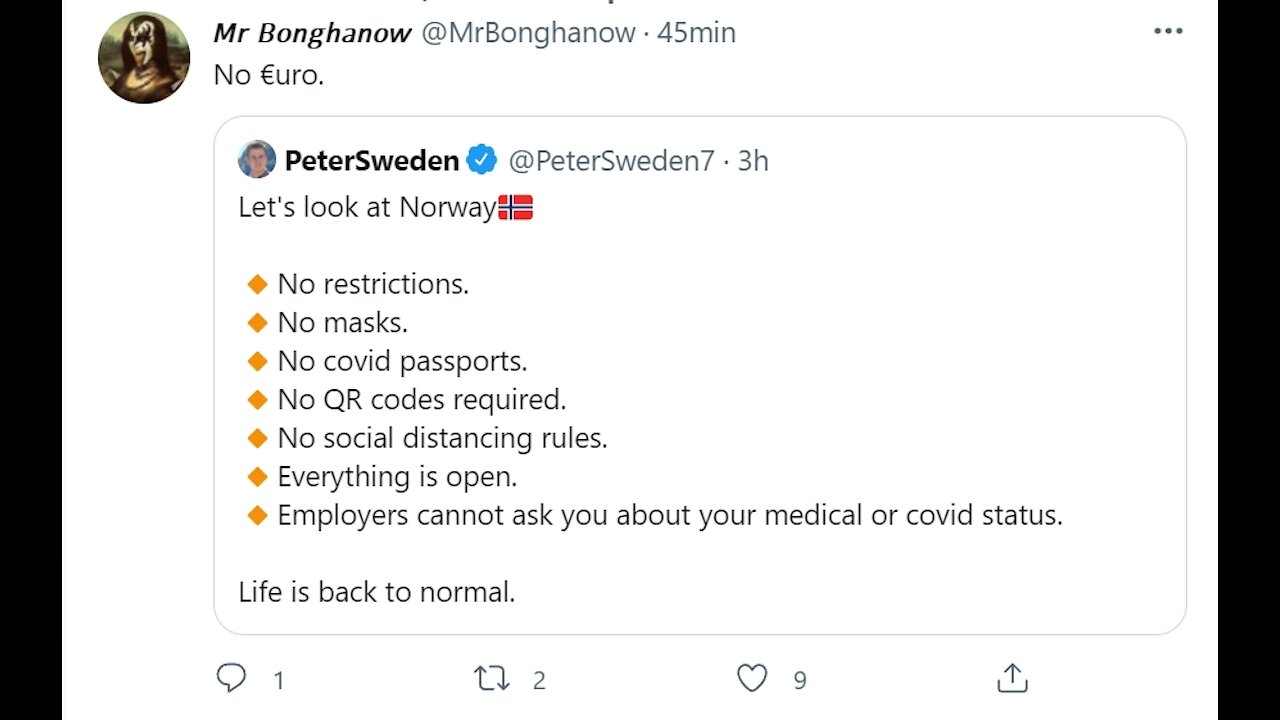The height and width of the screenshot is (720, 1280).
Task: Retweet using the arrows icon
Action: coord(491,680)
